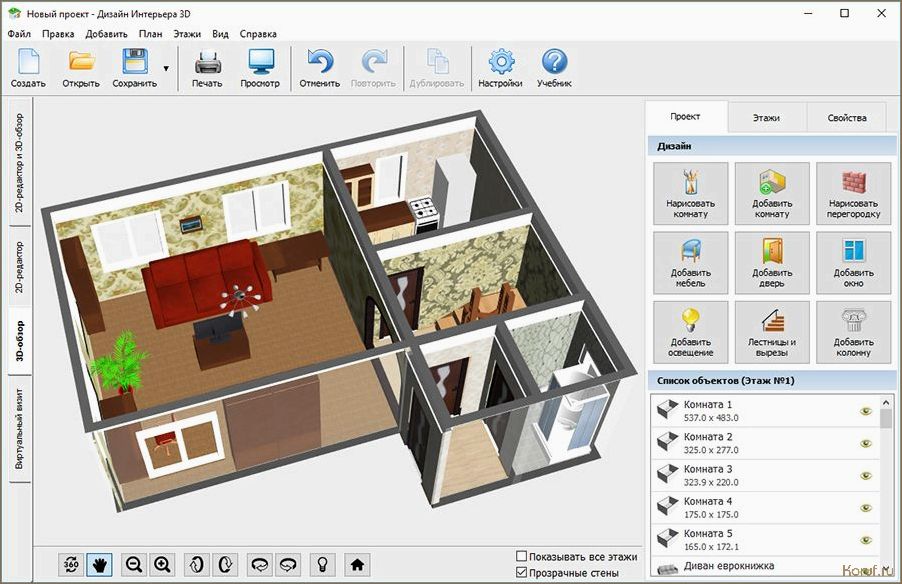Switch to the Свойства tab
The width and height of the screenshot is (902, 584).
(847, 117)
